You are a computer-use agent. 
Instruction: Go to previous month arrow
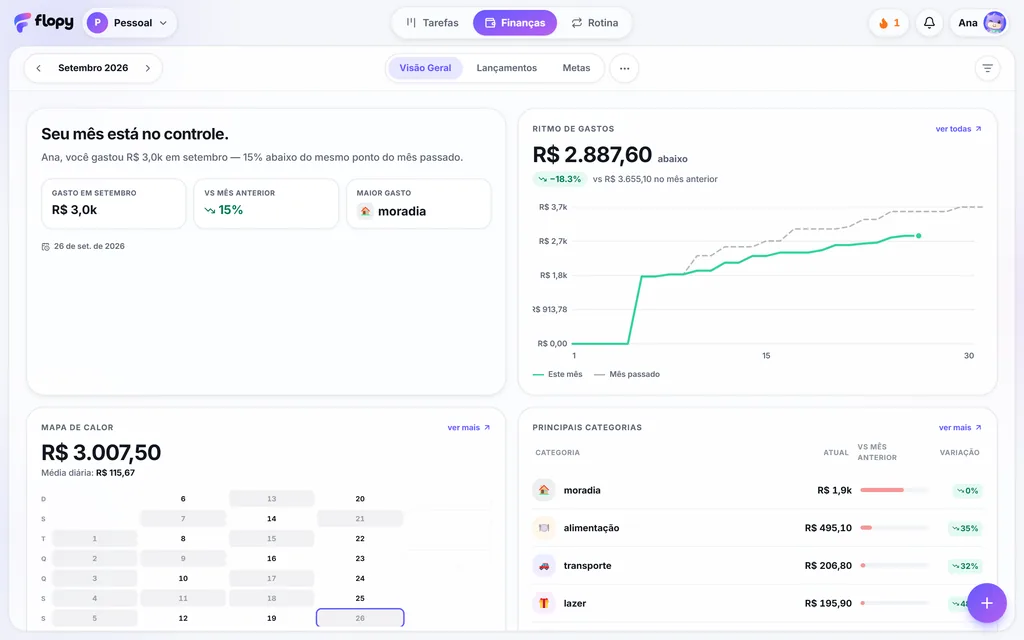click(39, 68)
